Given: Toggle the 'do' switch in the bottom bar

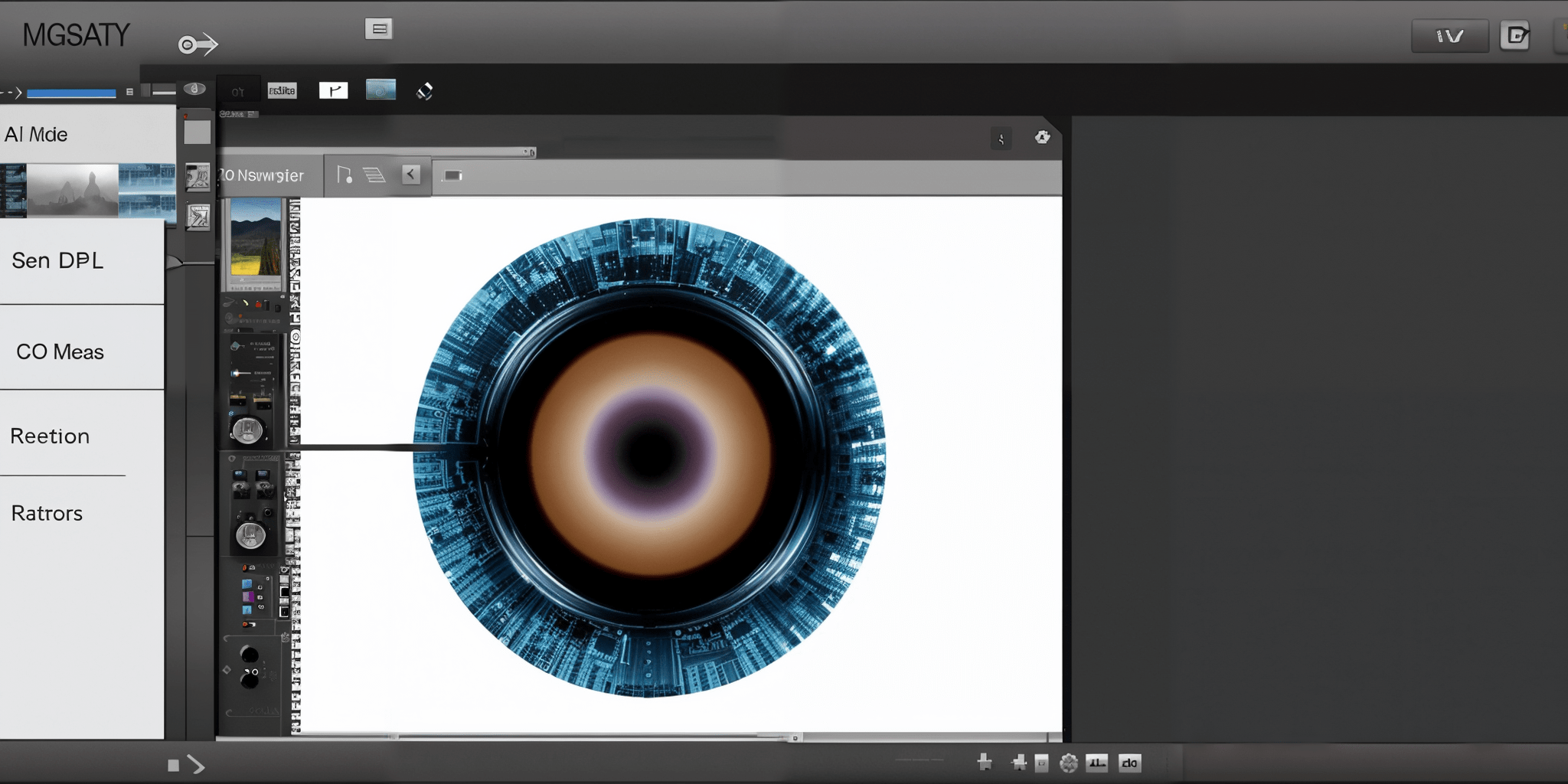Looking at the screenshot, I should (x=1131, y=763).
